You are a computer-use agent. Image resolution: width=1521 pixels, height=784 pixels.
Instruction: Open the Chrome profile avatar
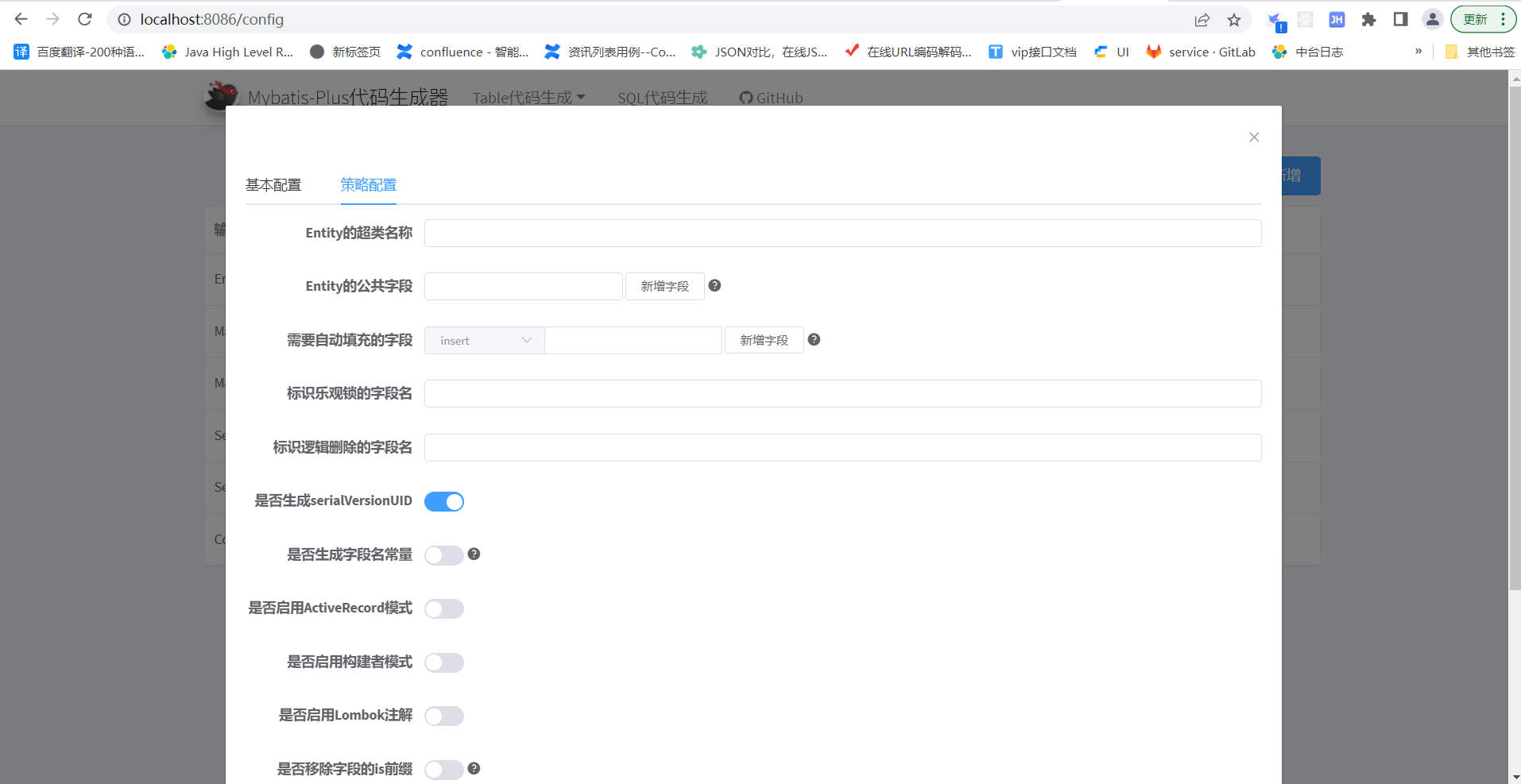[x=1432, y=20]
